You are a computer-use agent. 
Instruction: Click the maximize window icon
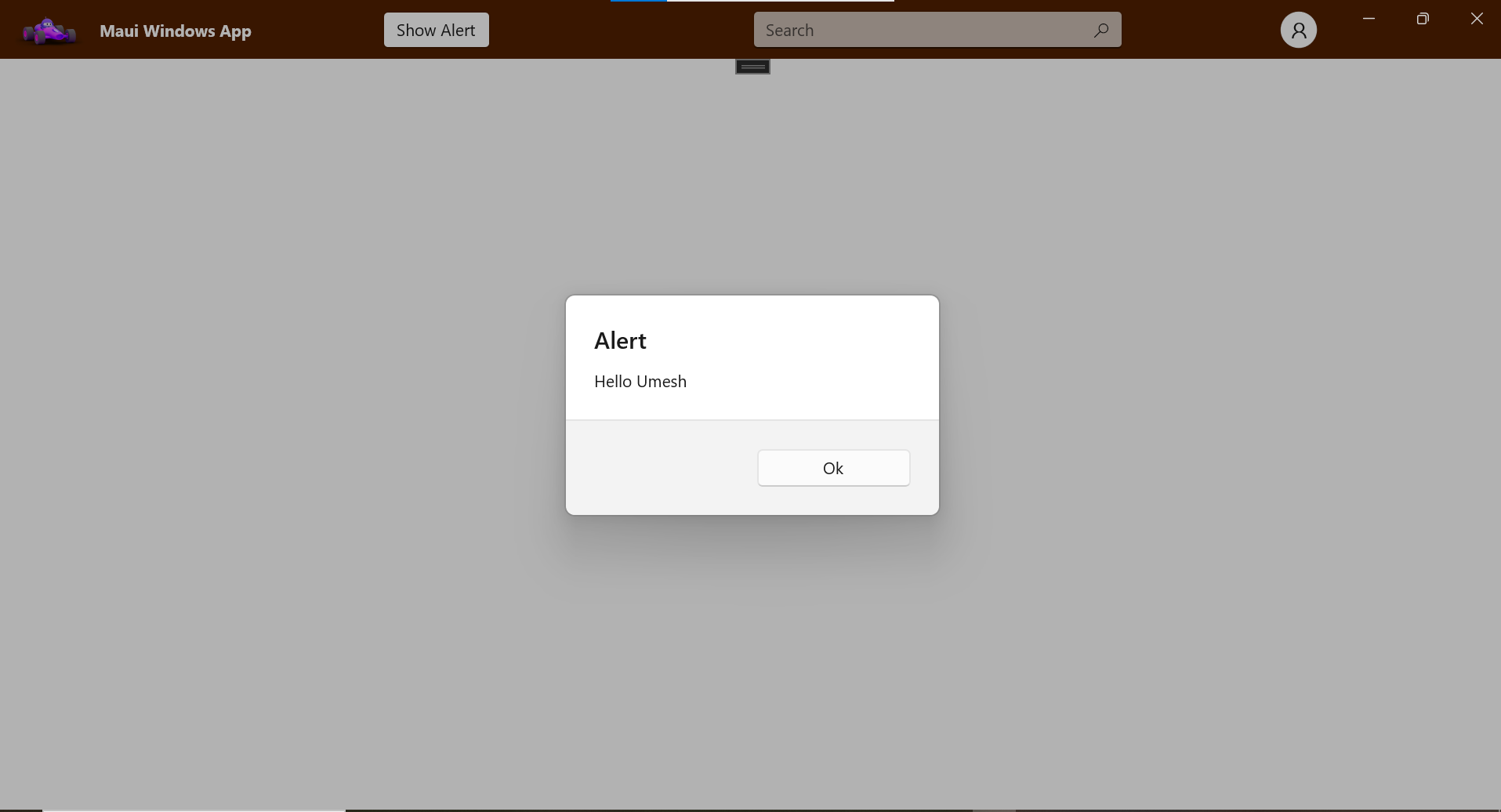click(1423, 18)
